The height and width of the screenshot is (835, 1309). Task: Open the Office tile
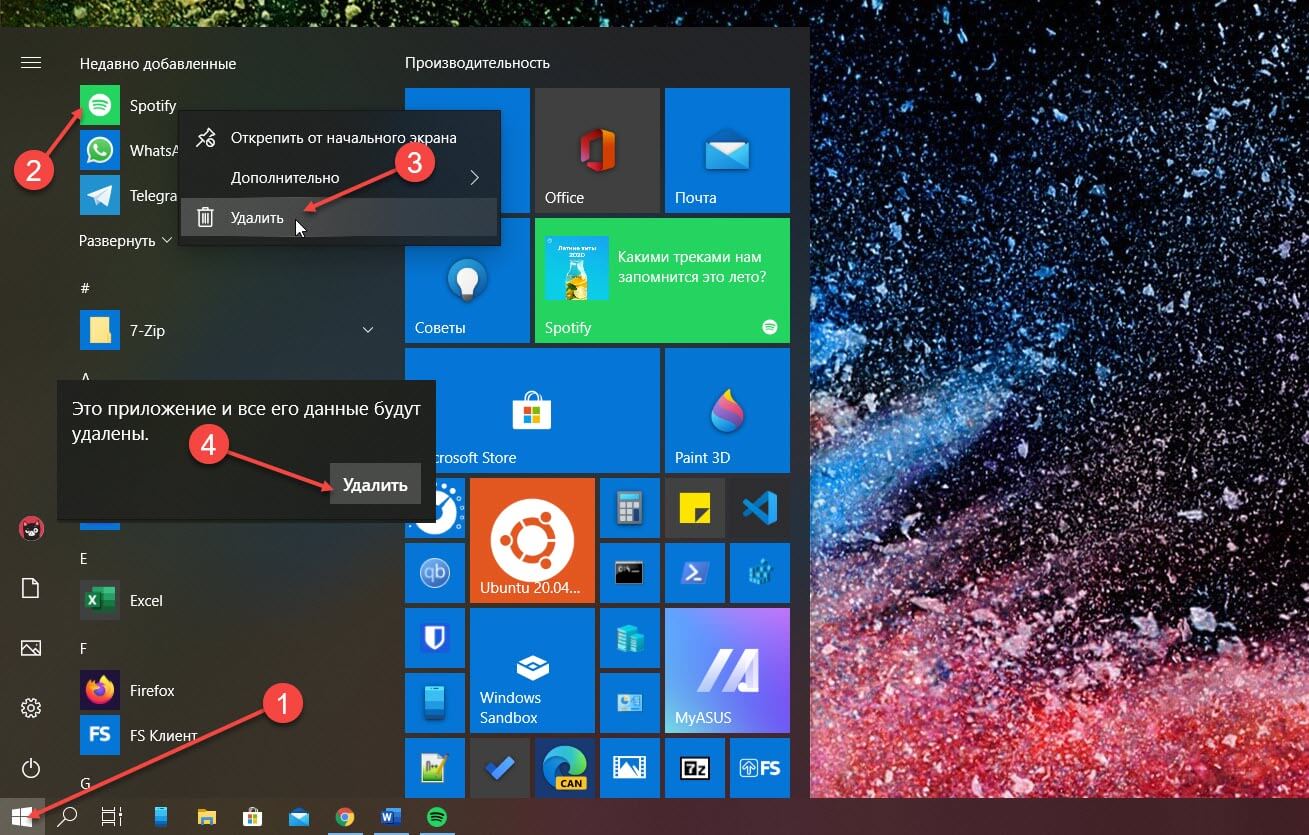pyautogui.click(x=597, y=150)
